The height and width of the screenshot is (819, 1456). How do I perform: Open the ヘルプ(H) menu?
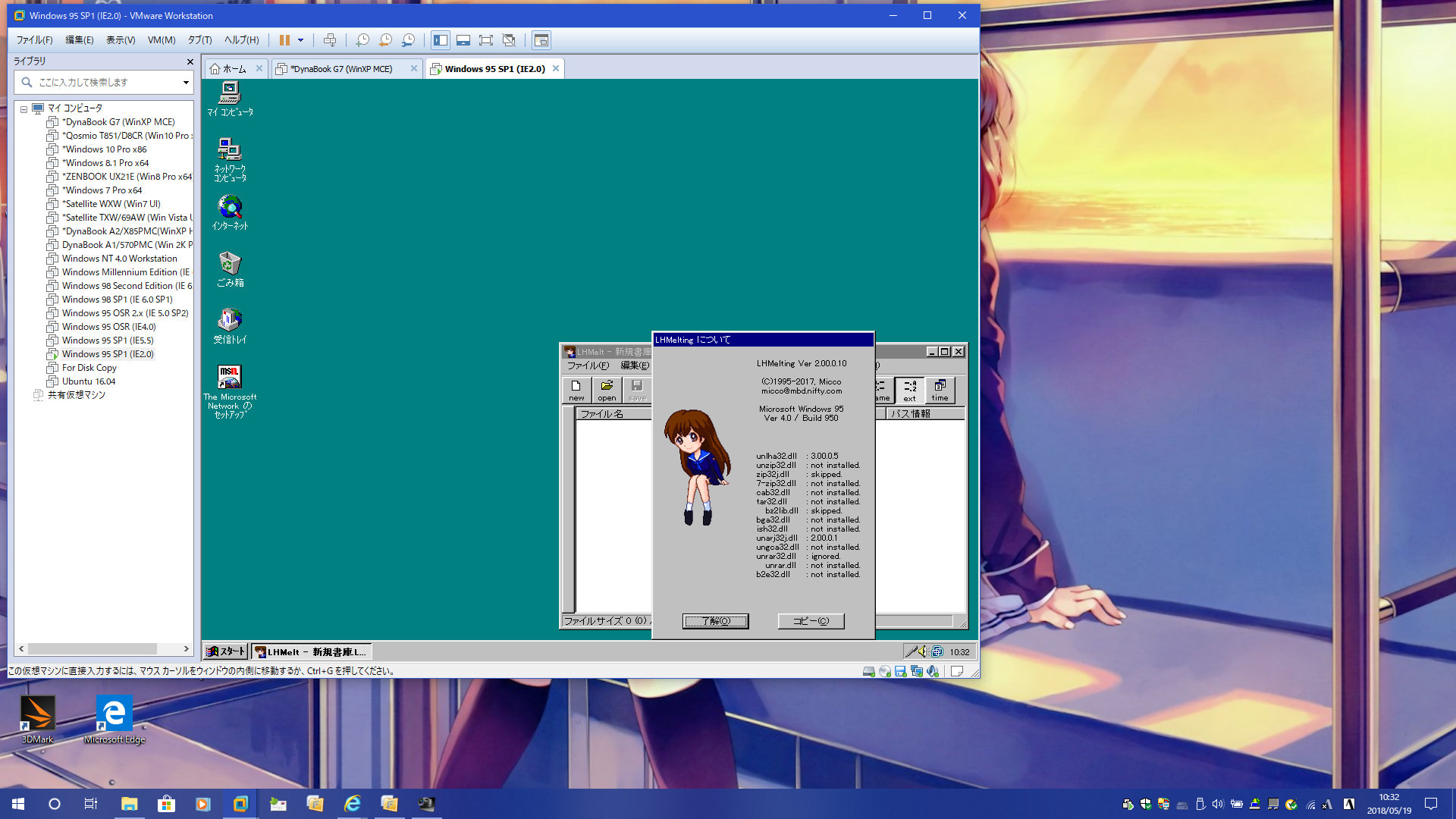point(242,40)
